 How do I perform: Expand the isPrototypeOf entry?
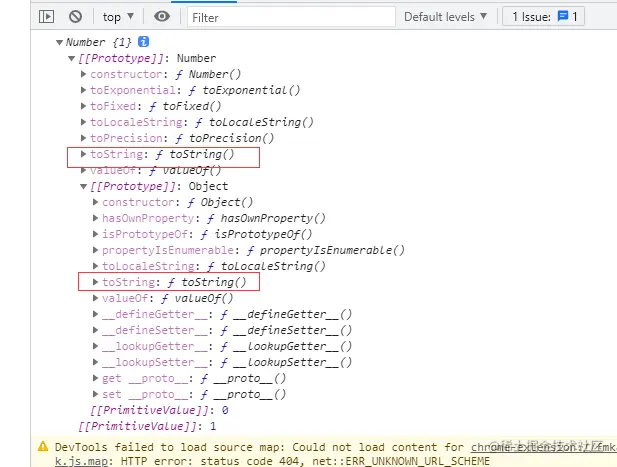point(95,234)
